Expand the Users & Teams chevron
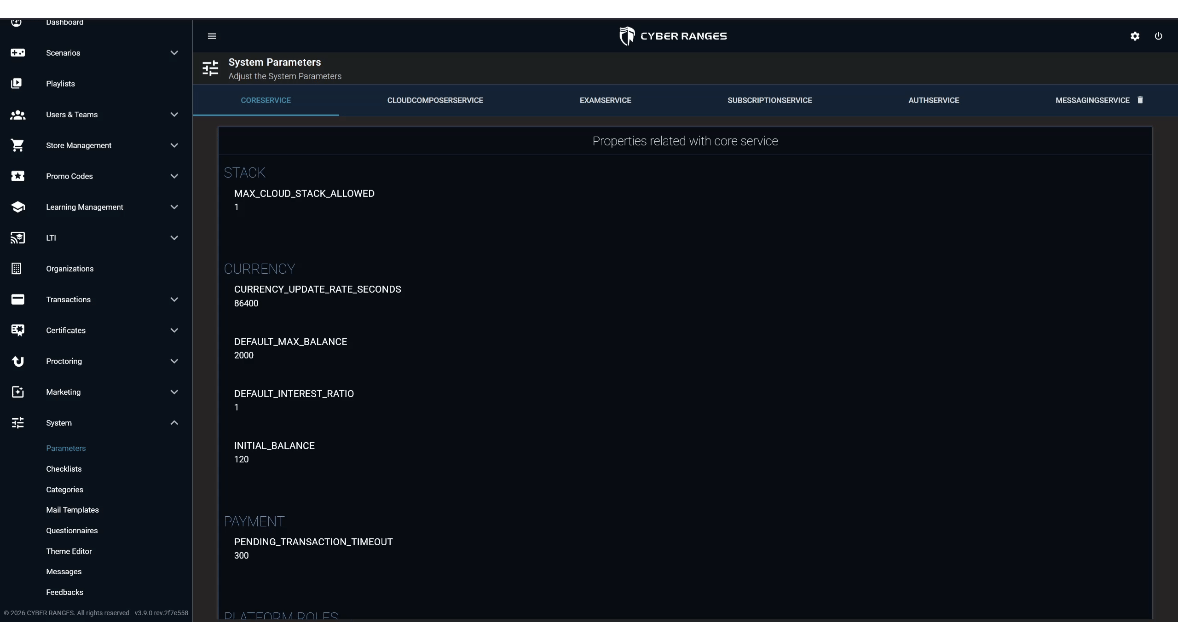Screen dimensions: 1178x640 pos(174,114)
